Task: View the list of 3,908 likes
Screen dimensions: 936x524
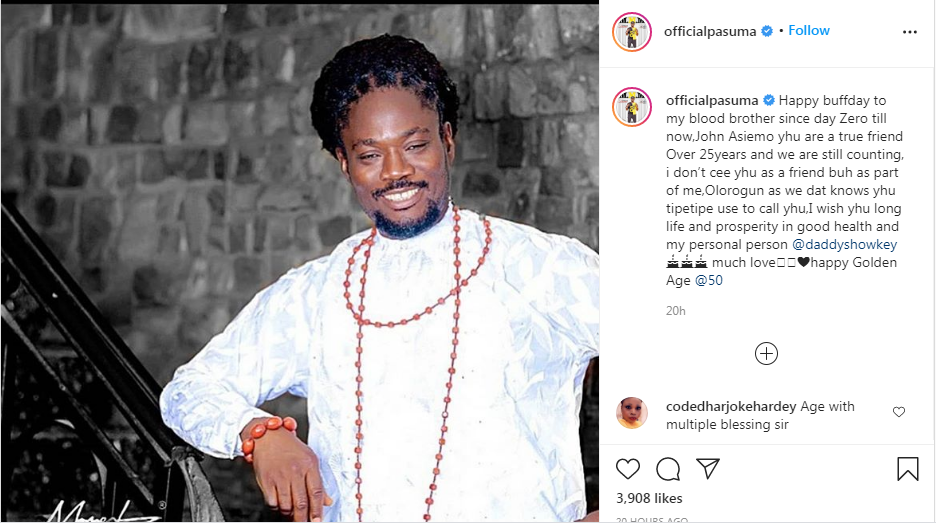Action: [649, 498]
